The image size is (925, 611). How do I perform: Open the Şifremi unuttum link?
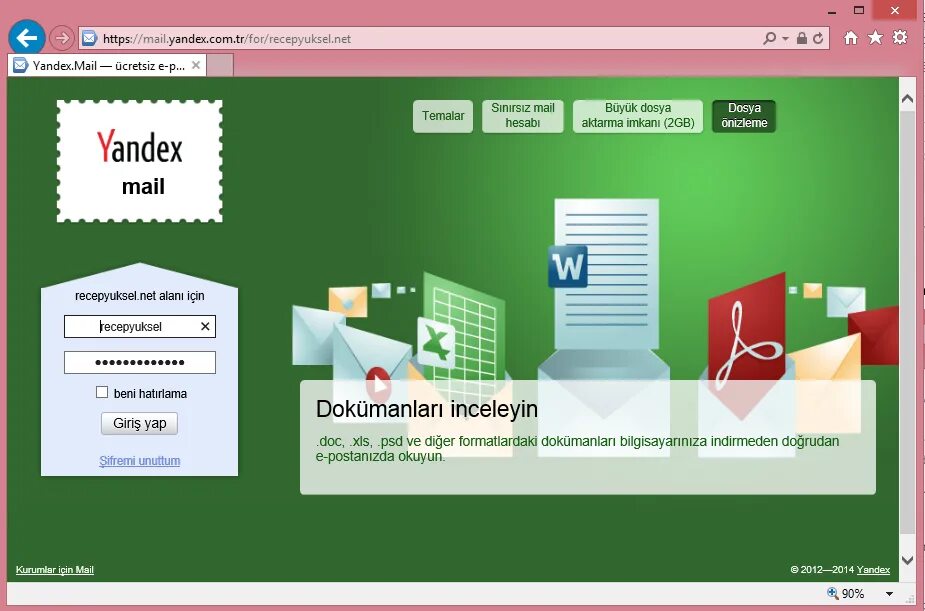(140, 461)
